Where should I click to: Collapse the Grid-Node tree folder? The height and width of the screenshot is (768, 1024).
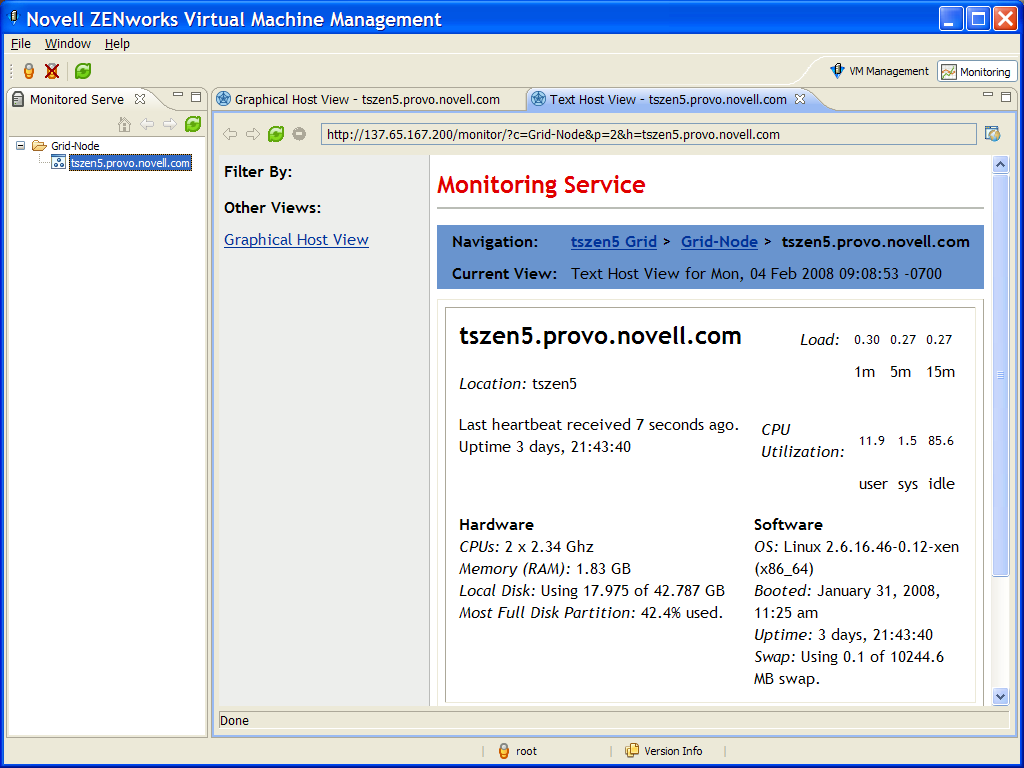[21, 146]
